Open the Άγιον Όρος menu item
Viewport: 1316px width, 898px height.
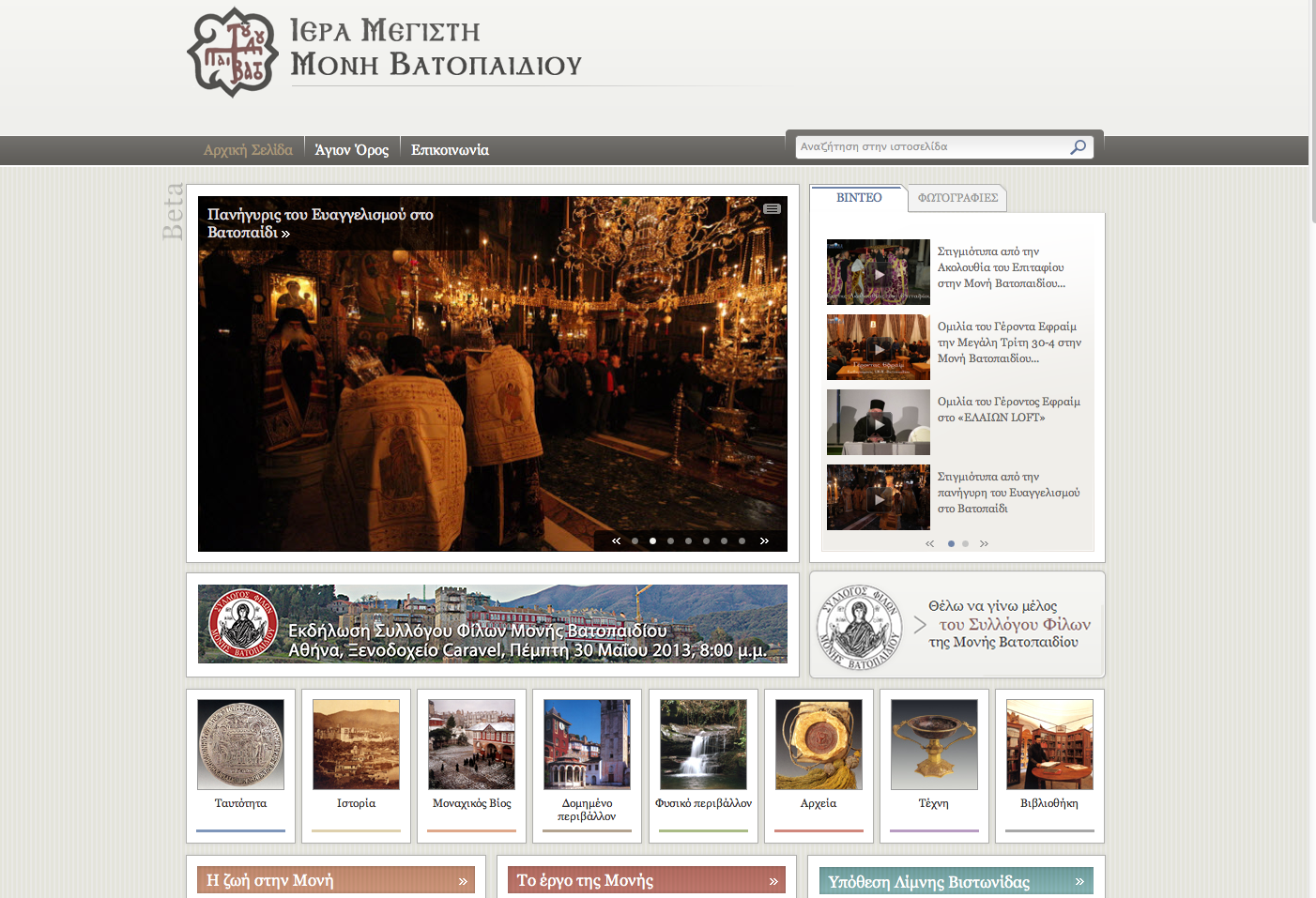[x=351, y=150]
